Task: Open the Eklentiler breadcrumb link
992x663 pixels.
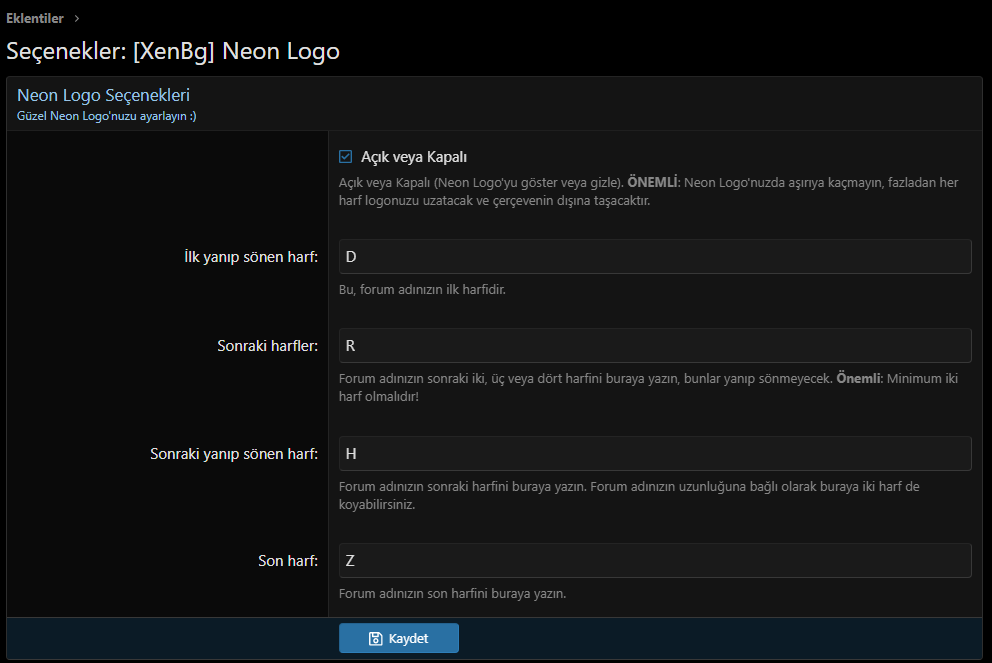Action: 35,18
